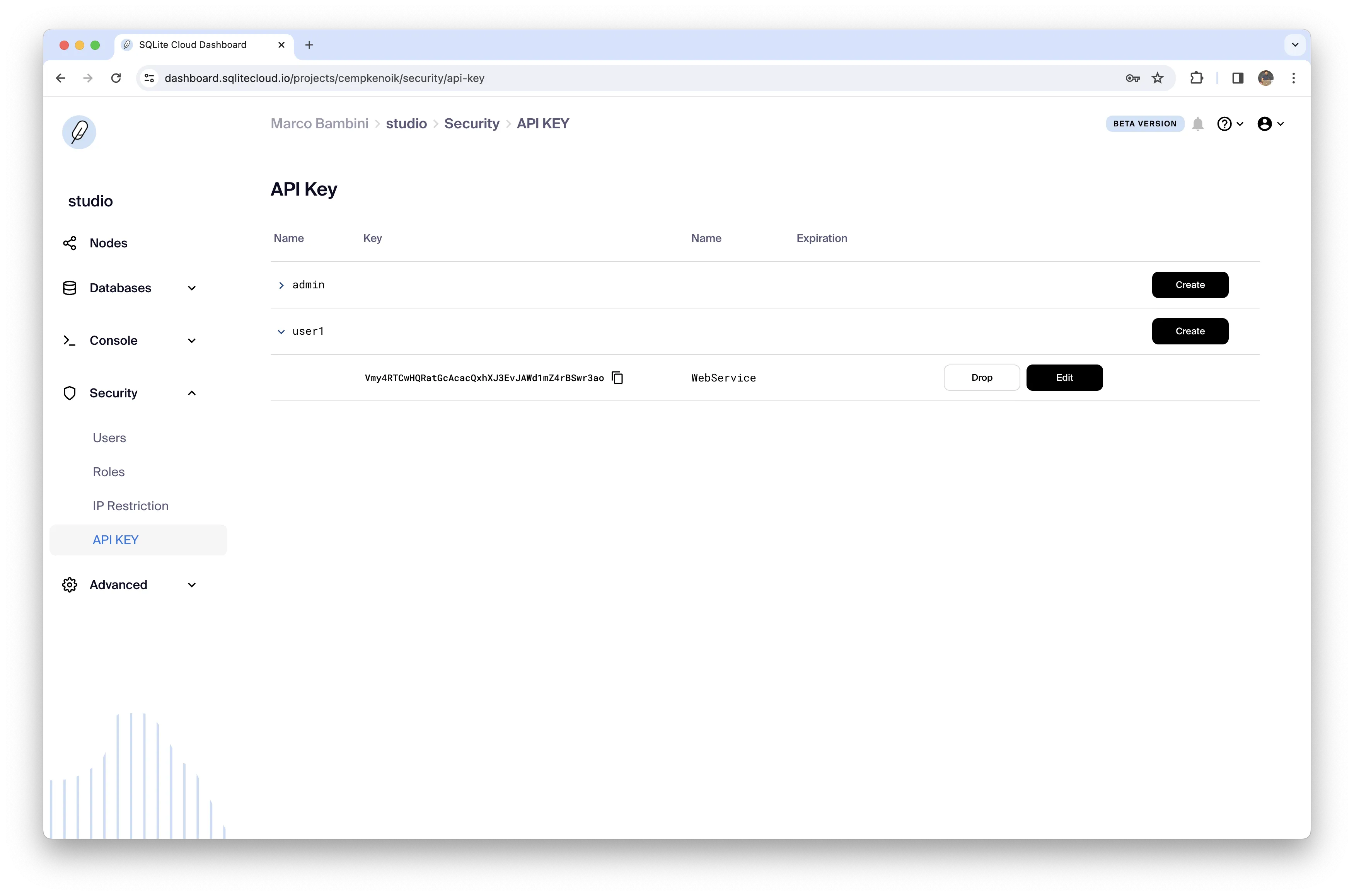Click the API KEY breadcrumb text
Viewport: 1354px width, 896px height.
[x=543, y=124]
